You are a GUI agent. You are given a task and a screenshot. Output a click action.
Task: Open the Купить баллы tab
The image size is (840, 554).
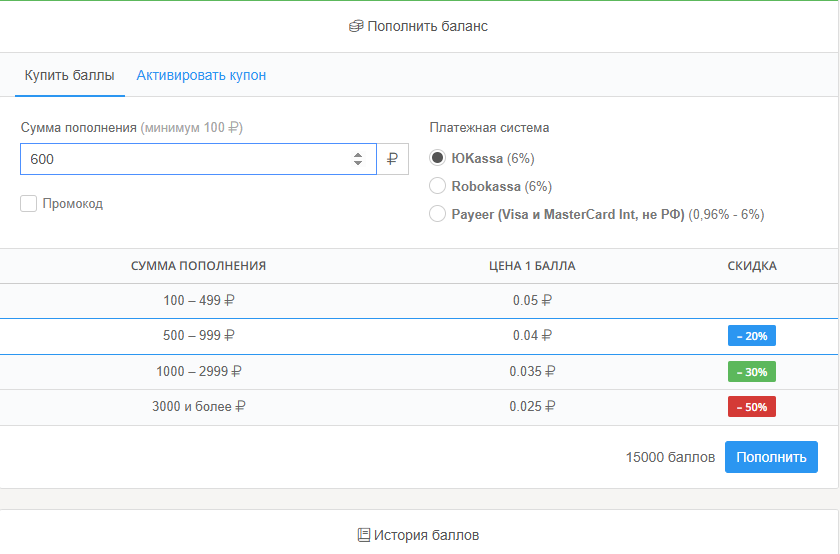pyautogui.click(x=70, y=76)
